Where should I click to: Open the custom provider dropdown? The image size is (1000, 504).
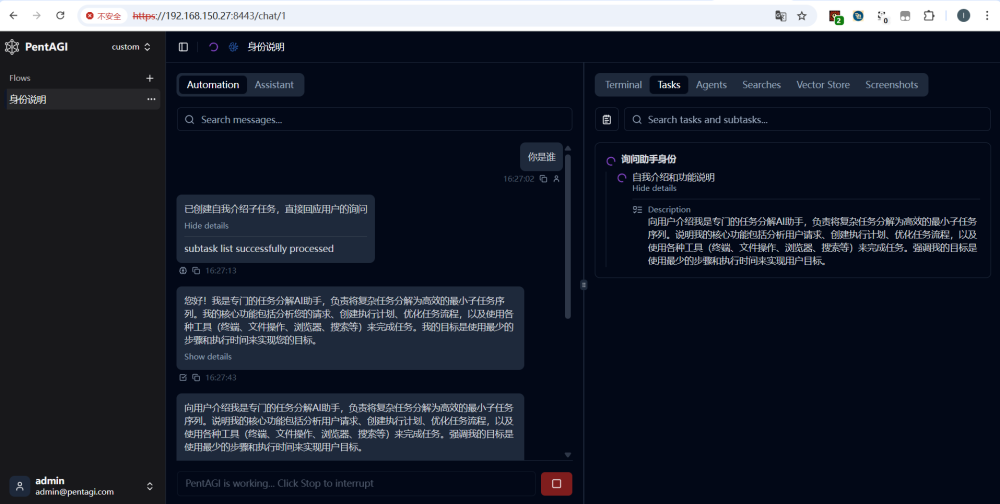(131, 47)
